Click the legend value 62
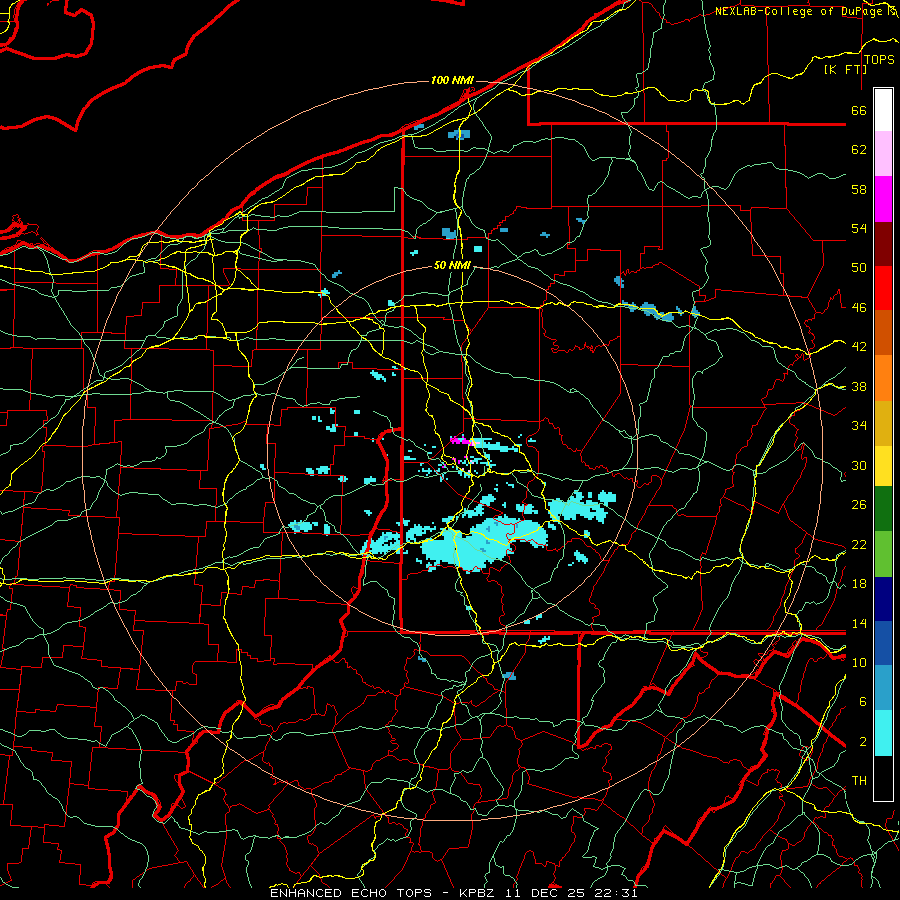Screen dimensions: 900x900 [x=859, y=150]
